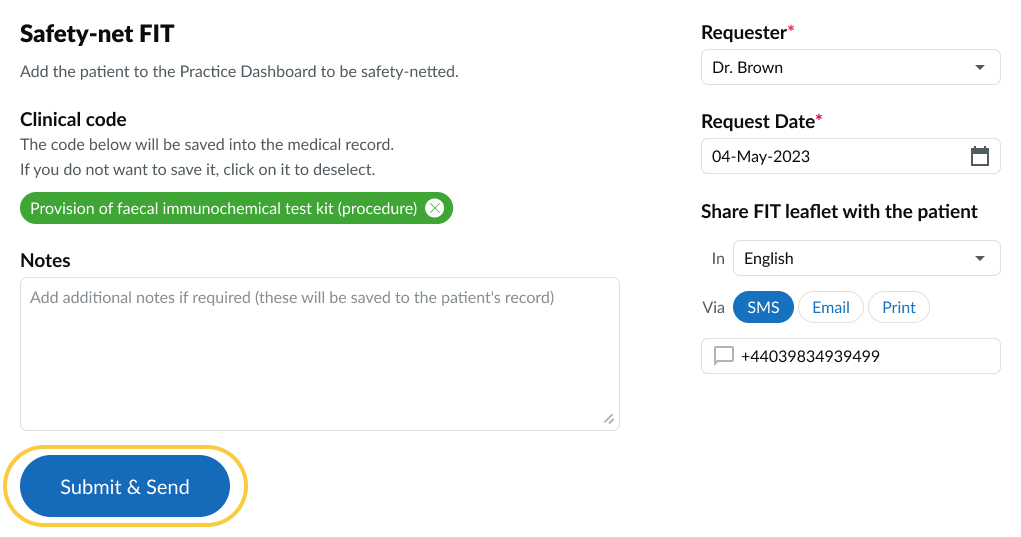Image resolution: width=1021 pixels, height=537 pixels.
Task: Focus the additional Notes text area
Action: [x=320, y=354]
